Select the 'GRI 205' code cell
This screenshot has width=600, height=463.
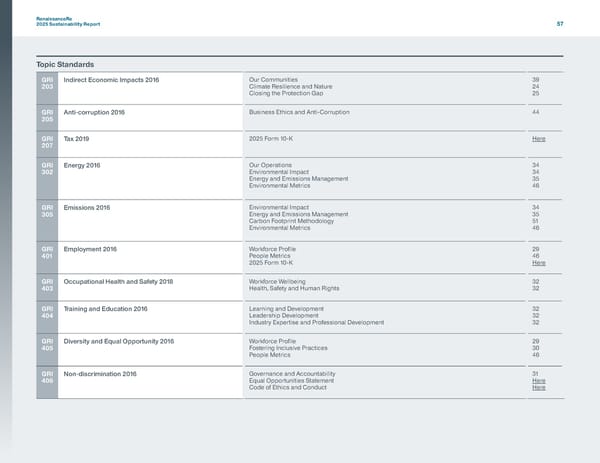point(47,118)
